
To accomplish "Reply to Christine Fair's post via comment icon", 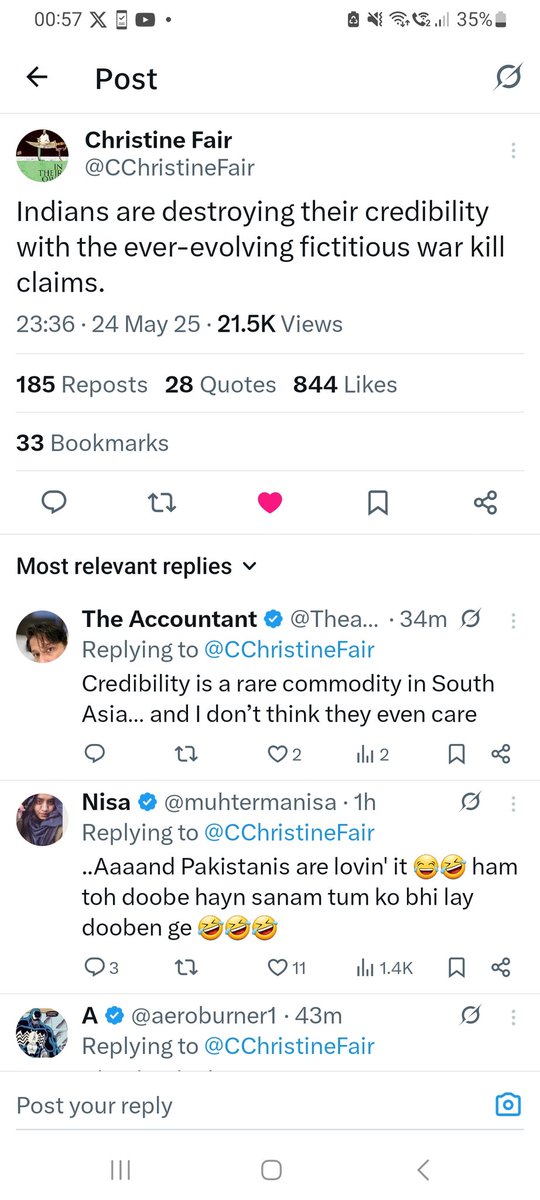I will pyautogui.click(x=54, y=503).
